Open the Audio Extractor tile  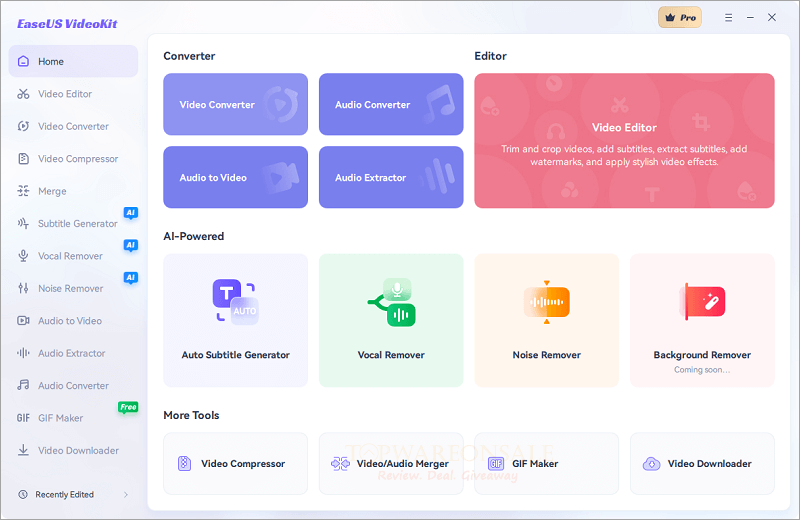click(x=391, y=177)
